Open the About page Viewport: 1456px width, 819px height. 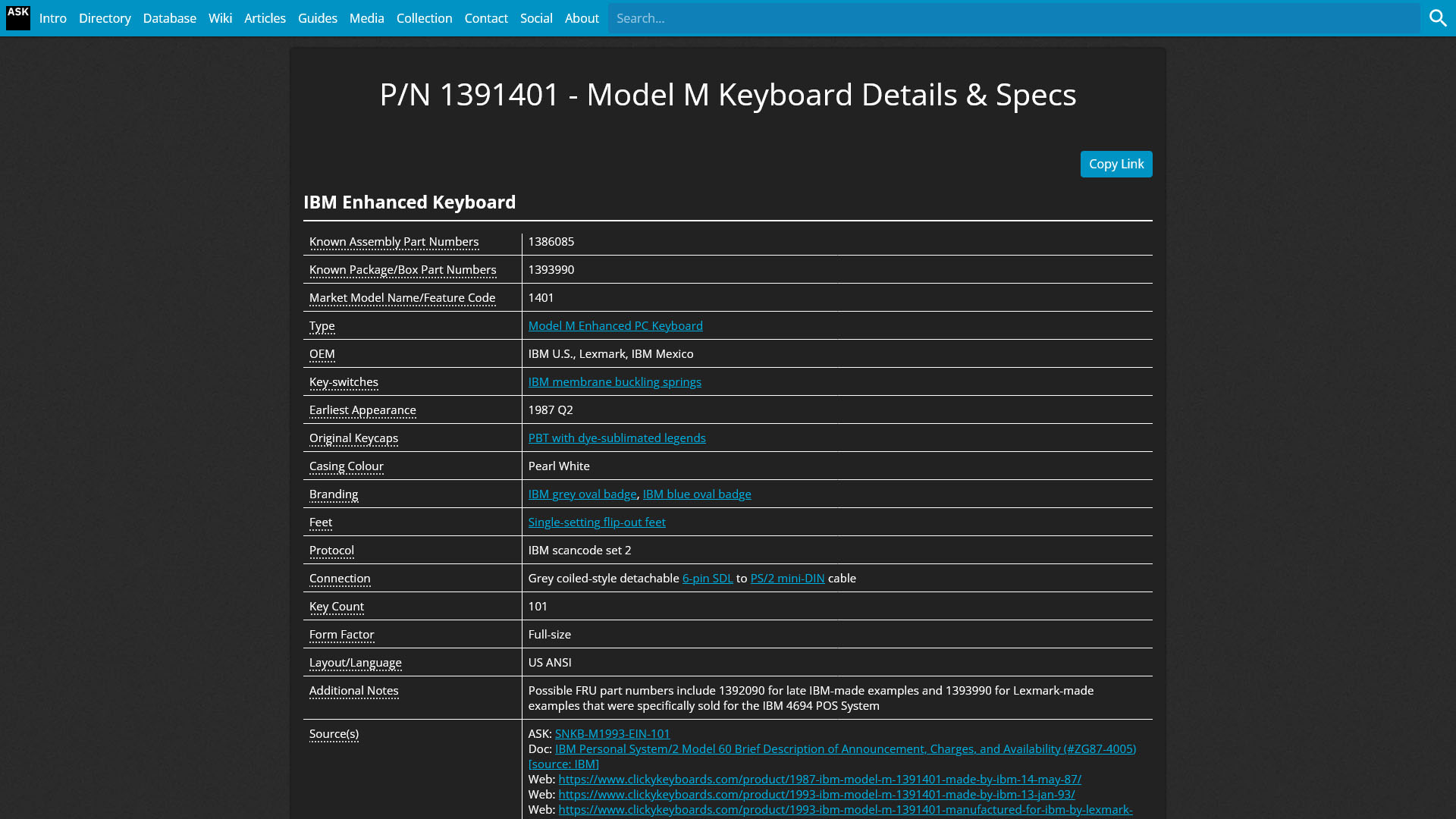pyautogui.click(x=582, y=18)
